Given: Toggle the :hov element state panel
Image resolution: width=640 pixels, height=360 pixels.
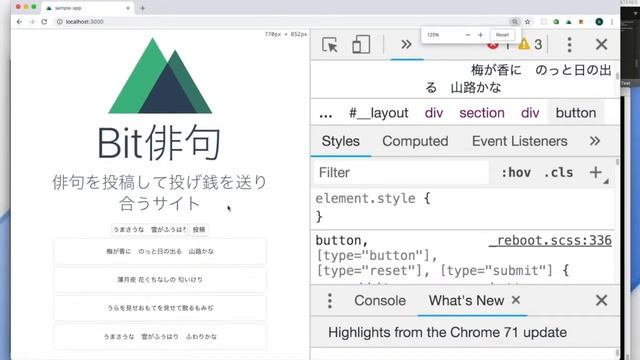Looking at the screenshot, I should [x=516, y=173].
